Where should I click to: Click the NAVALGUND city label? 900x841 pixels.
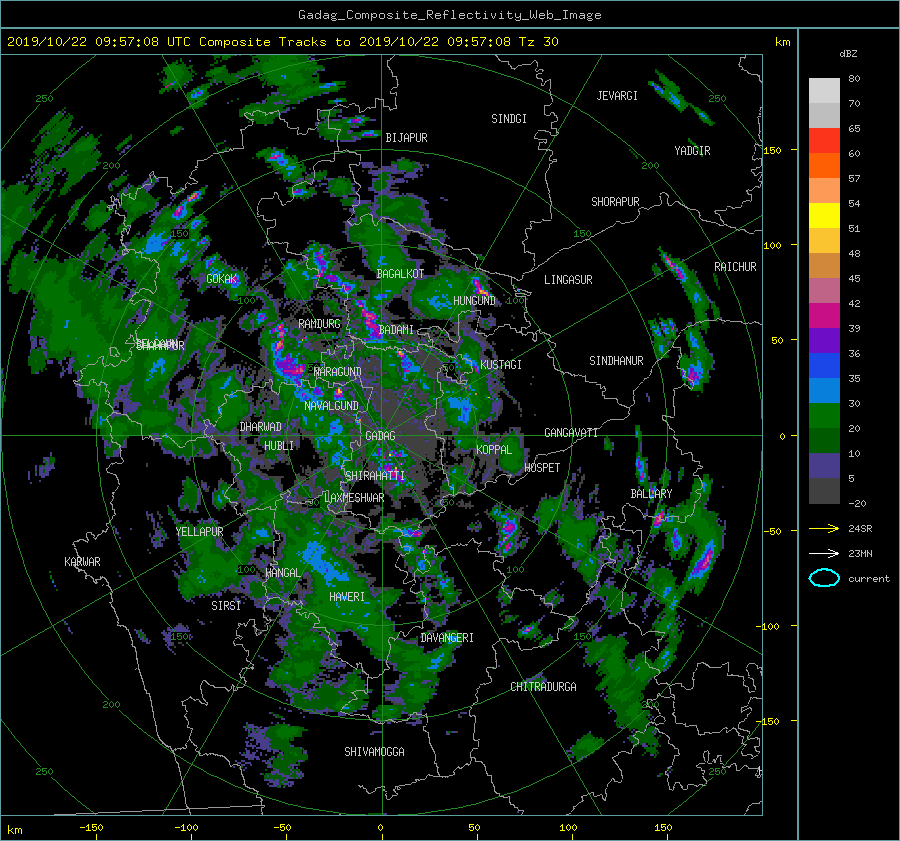click(331, 406)
